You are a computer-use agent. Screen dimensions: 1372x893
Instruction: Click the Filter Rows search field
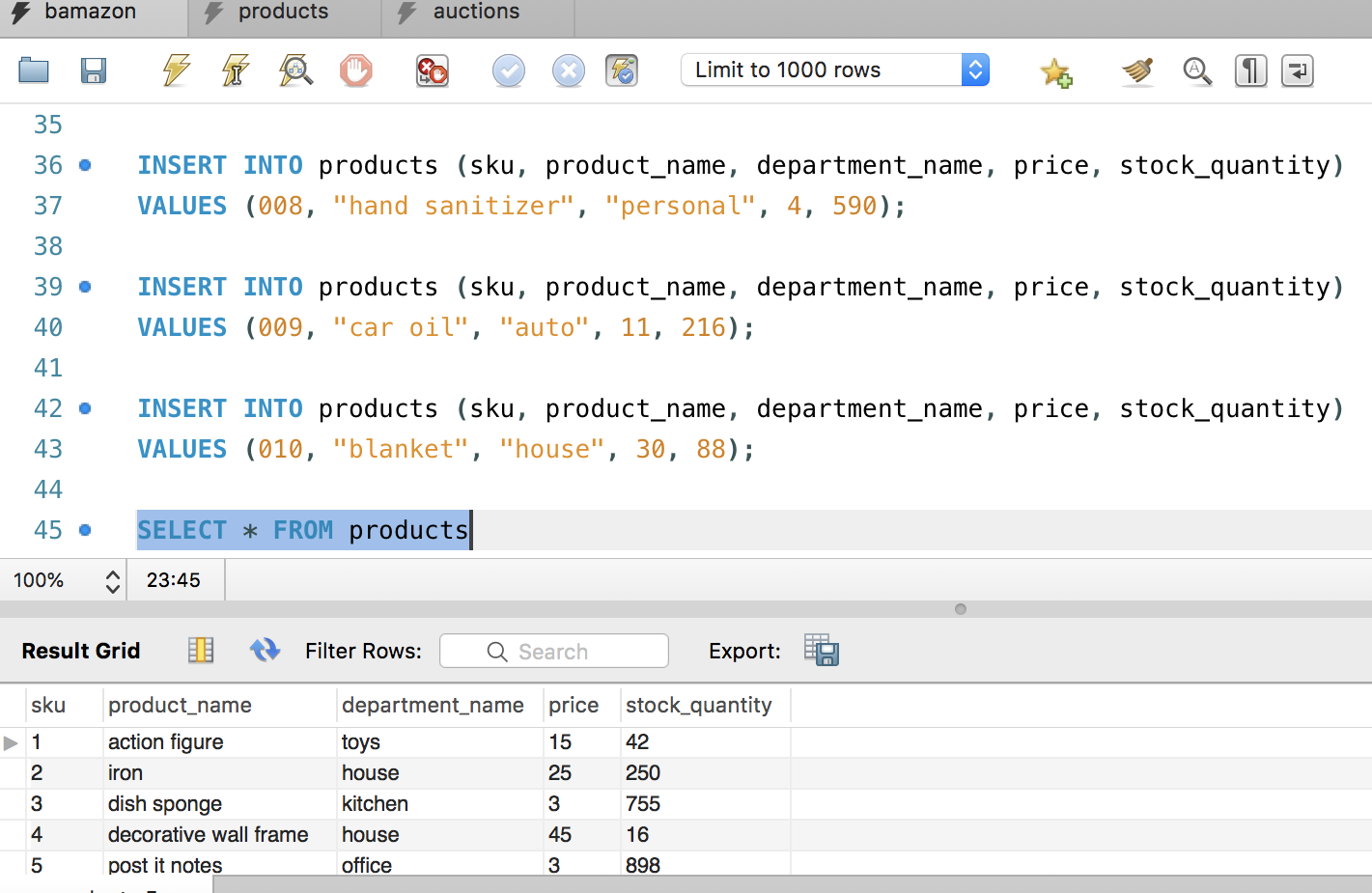[x=554, y=652]
